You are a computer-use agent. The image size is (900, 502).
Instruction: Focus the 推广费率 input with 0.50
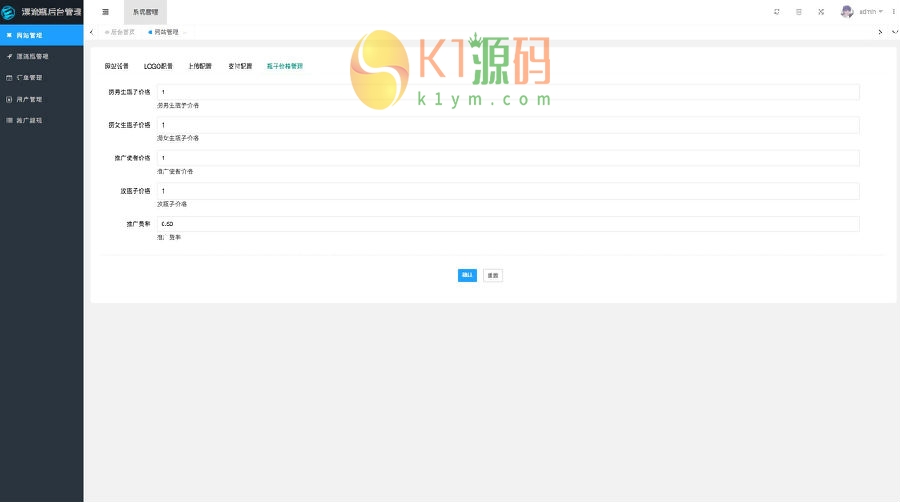point(508,224)
